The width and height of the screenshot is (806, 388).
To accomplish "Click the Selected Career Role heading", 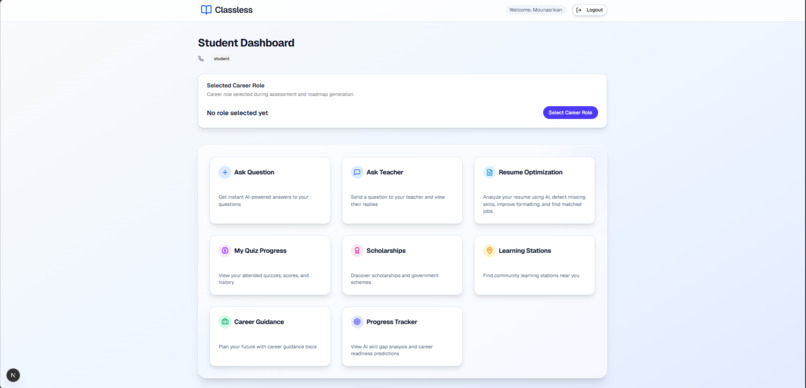I will (235, 85).
